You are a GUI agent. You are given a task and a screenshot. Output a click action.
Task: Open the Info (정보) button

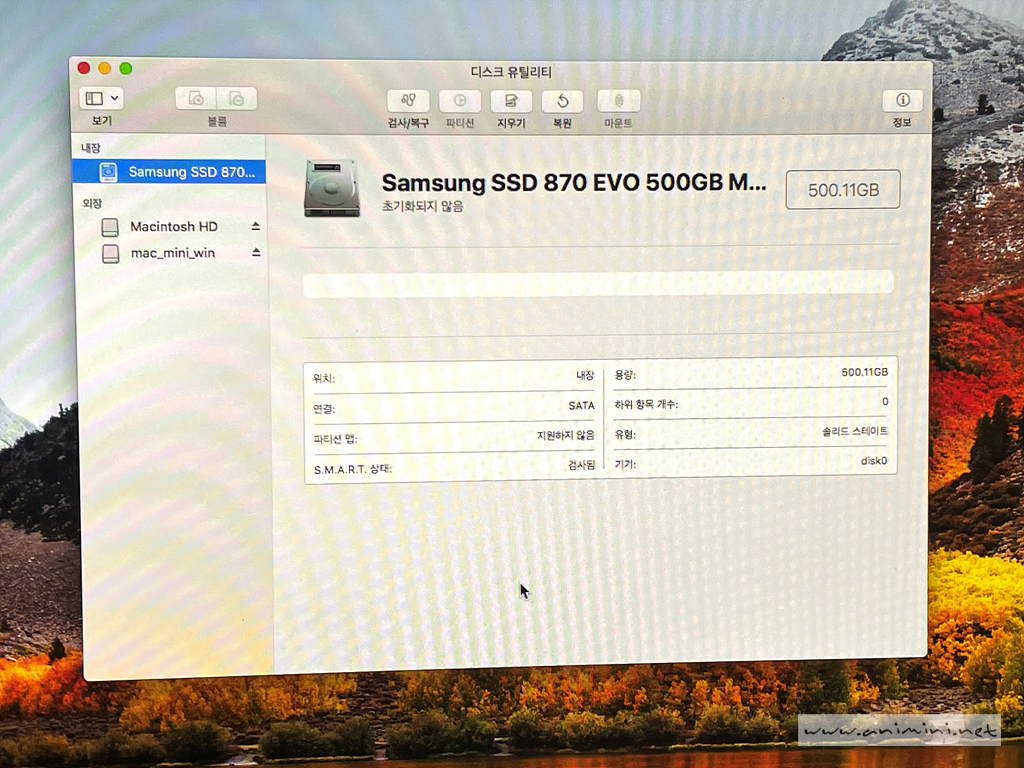[902, 100]
